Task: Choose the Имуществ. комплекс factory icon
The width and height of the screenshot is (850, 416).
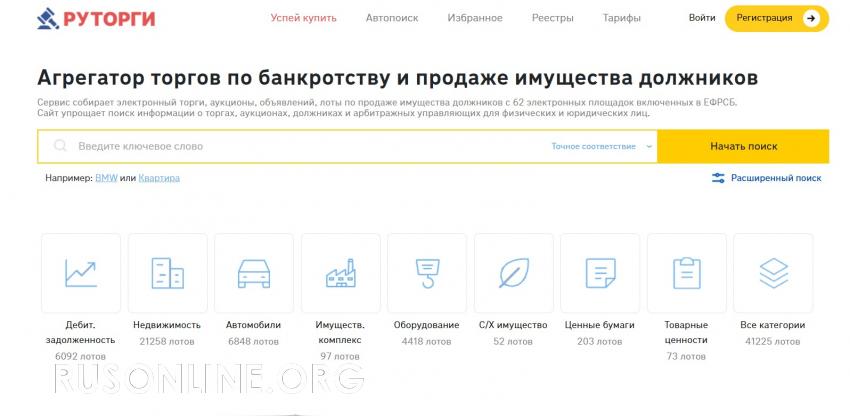Action: click(x=340, y=273)
